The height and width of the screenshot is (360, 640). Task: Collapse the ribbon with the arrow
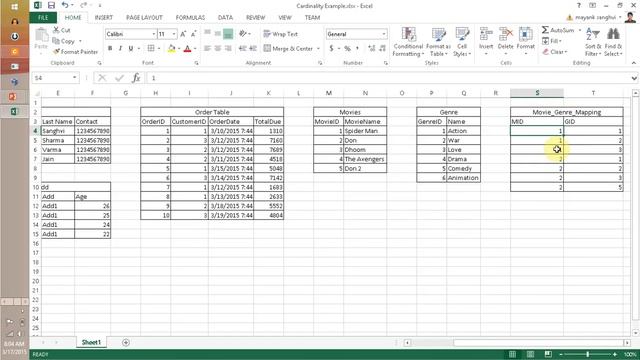[633, 63]
